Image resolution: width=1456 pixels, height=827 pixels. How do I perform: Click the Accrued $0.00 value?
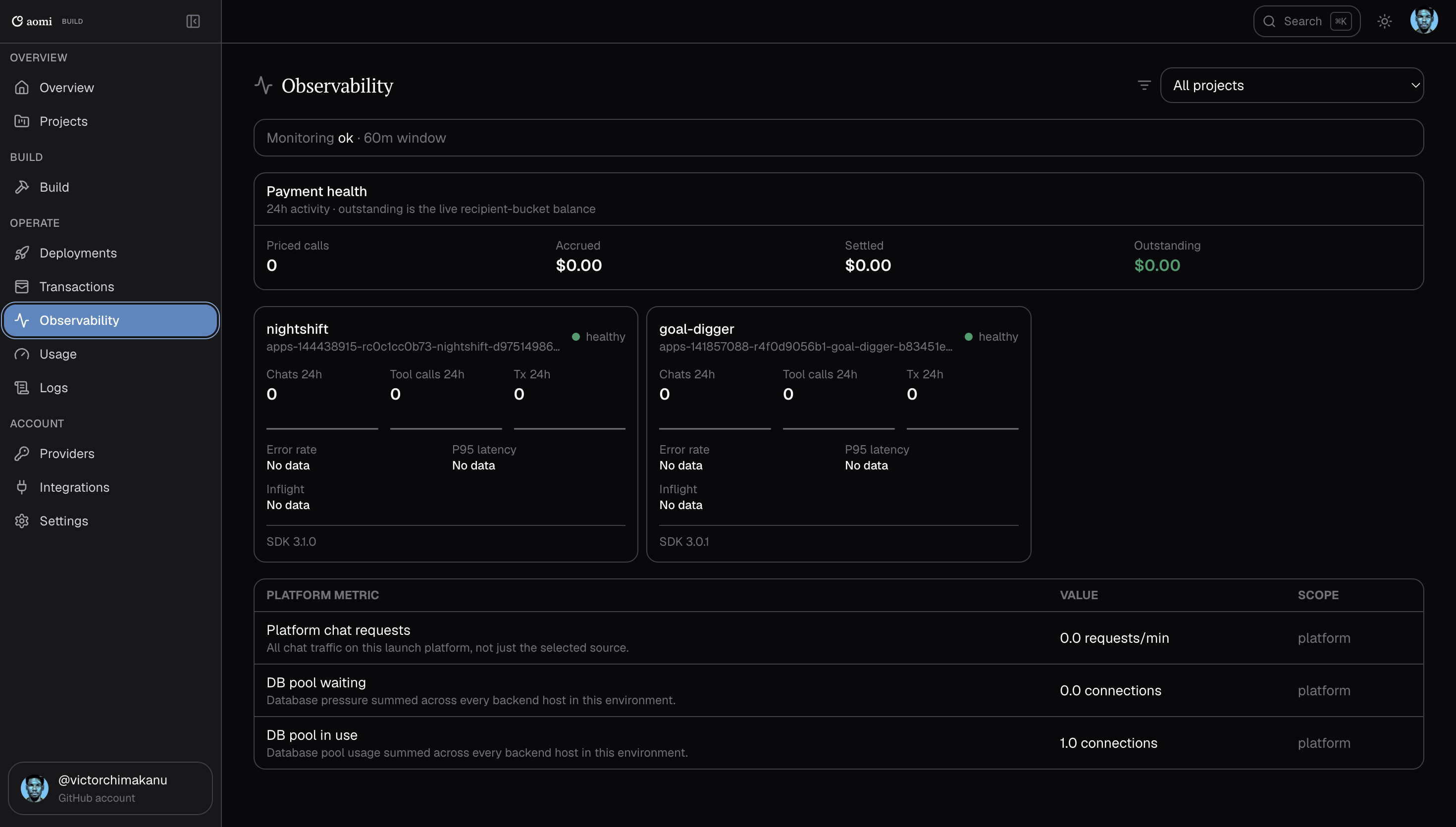(578, 265)
